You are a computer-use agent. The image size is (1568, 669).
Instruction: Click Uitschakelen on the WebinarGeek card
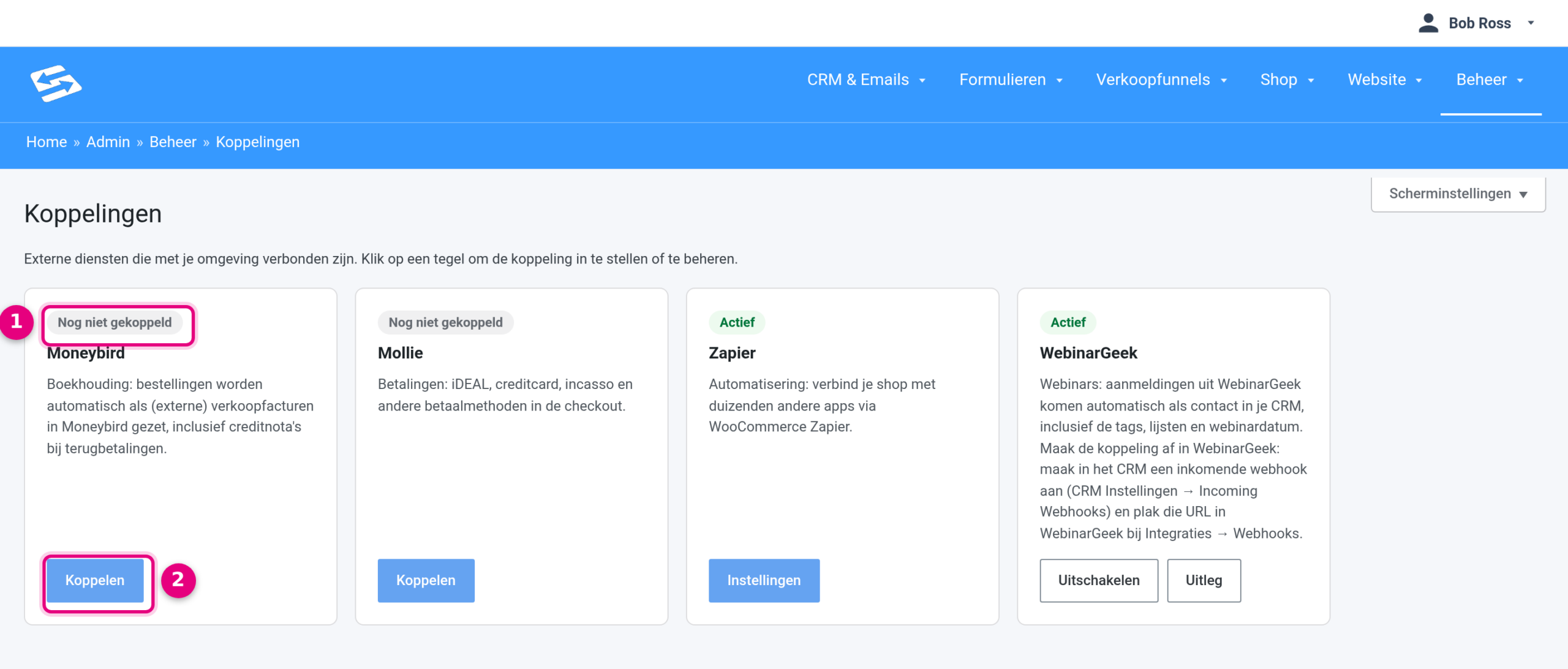coord(1099,580)
